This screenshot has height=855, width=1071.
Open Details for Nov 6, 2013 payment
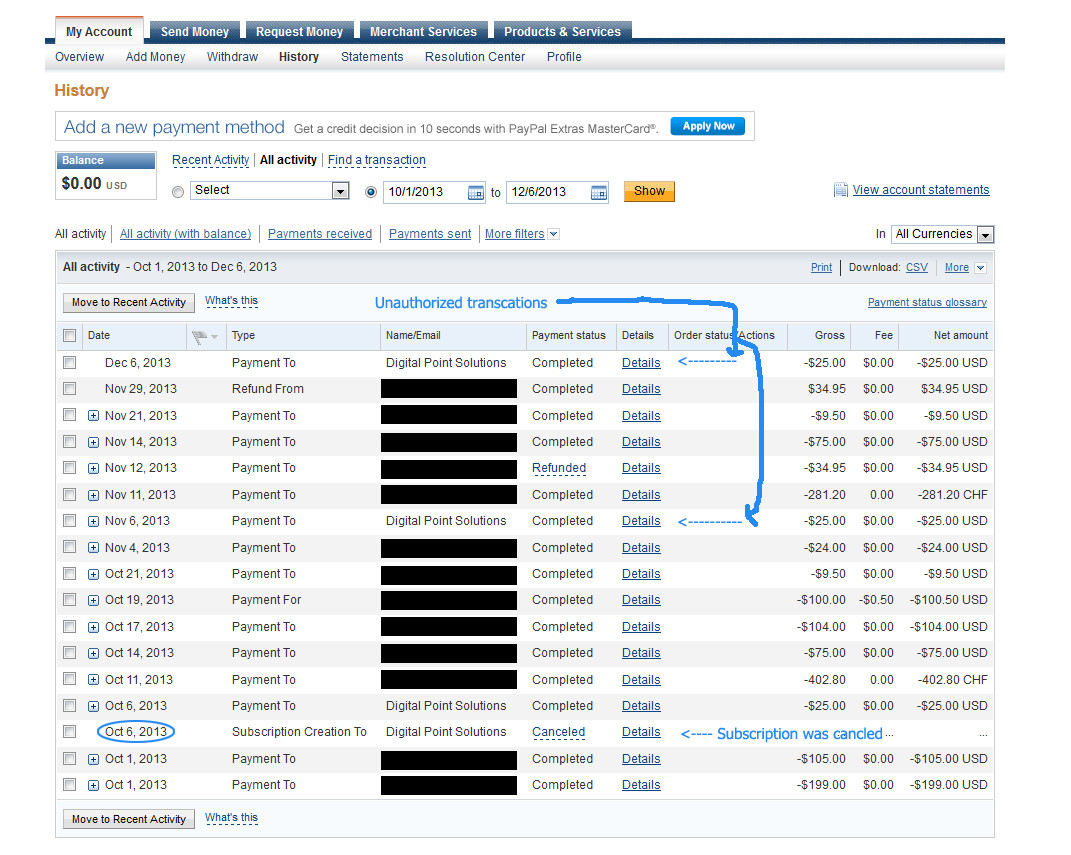tap(641, 521)
